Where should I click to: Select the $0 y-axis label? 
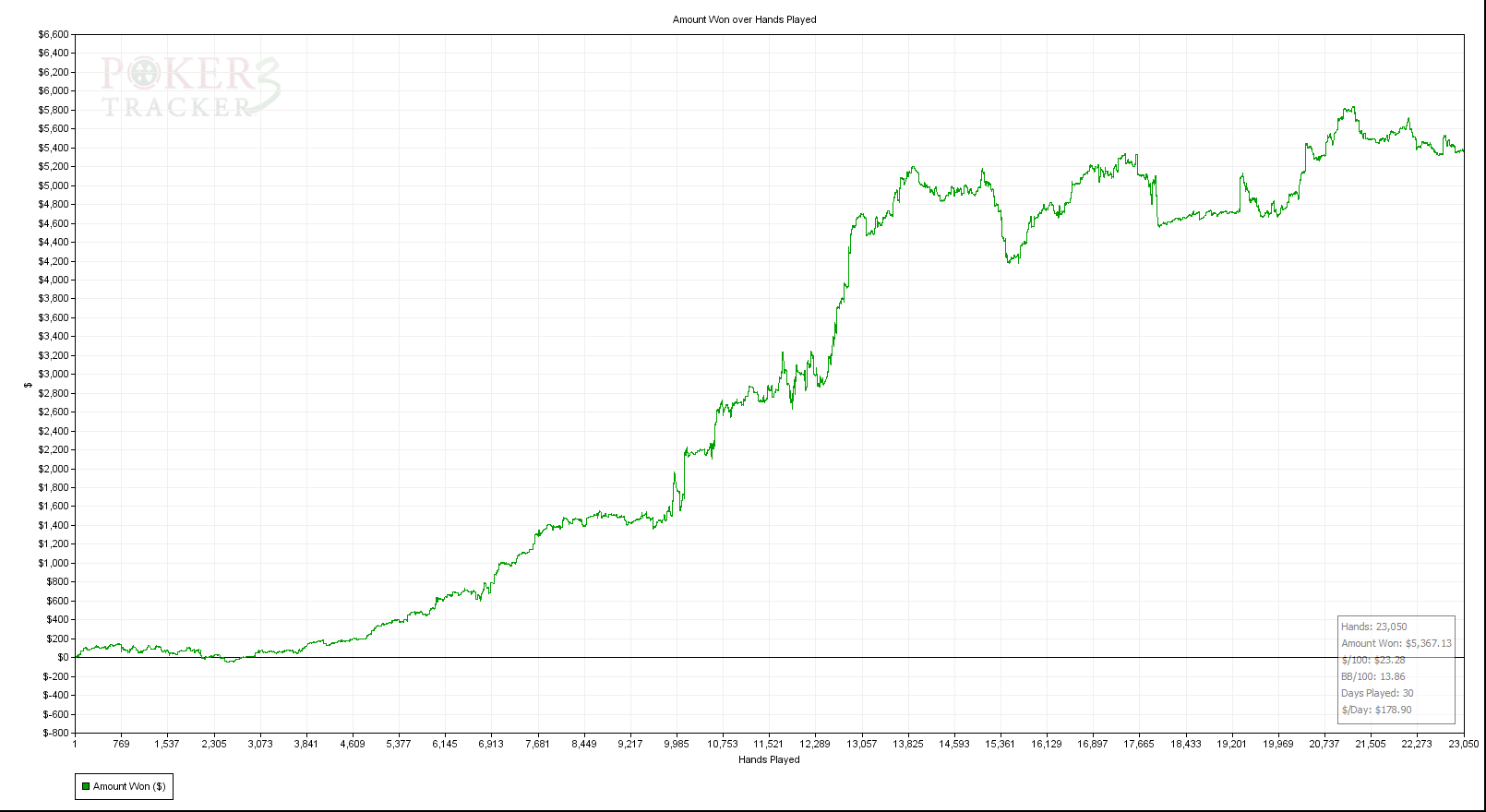coord(63,657)
